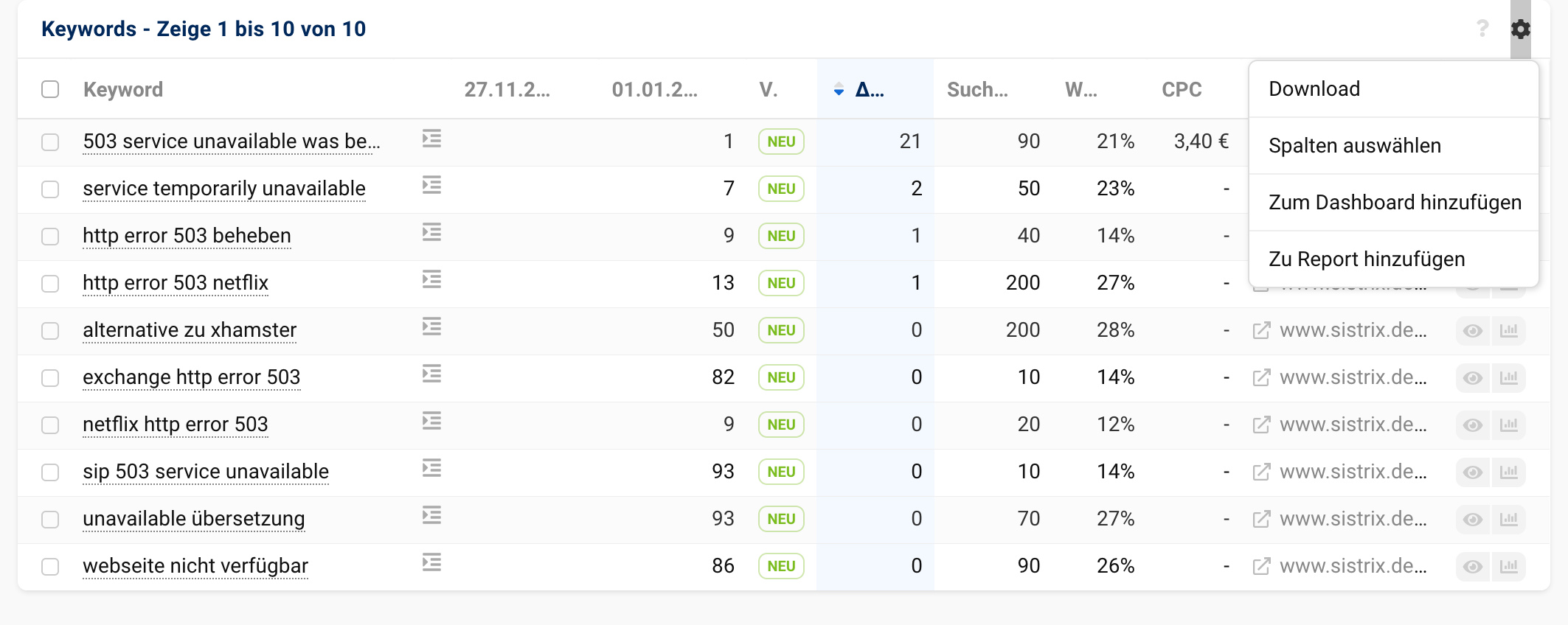This screenshot has width=1568, height=625.
Task: Select checkbox for 'http error 503 netflix'
Action: pyautogui.click(x=50, y=284)
